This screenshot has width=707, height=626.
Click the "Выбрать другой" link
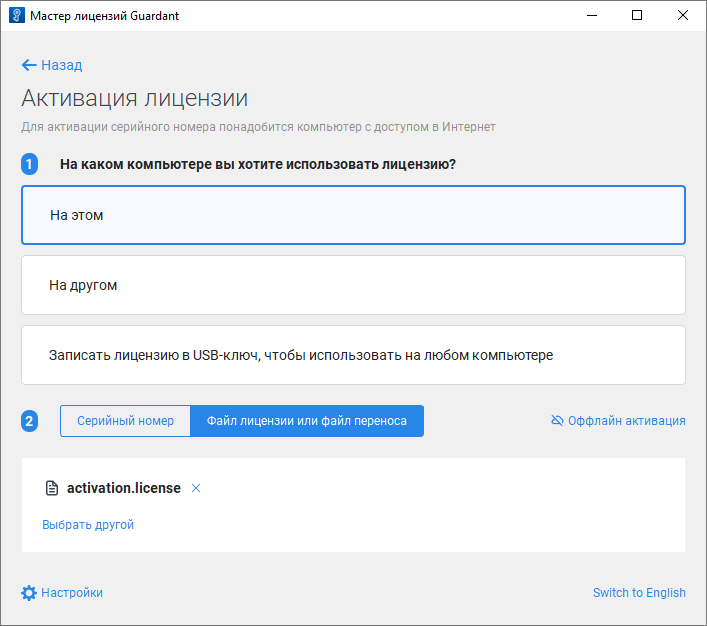88,525
